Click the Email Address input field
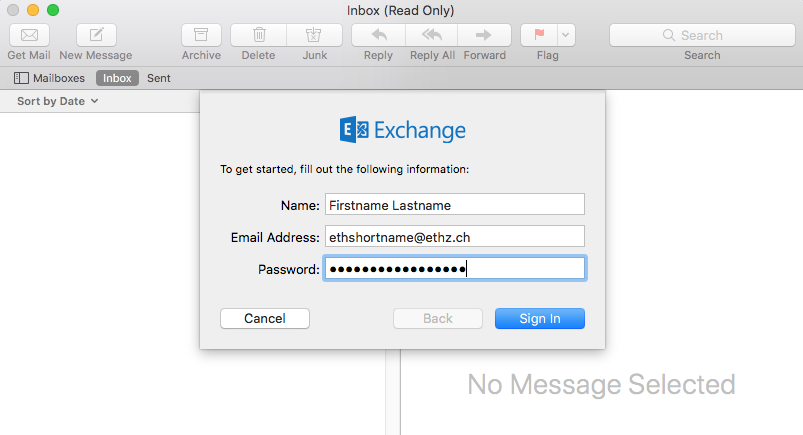 455,237
